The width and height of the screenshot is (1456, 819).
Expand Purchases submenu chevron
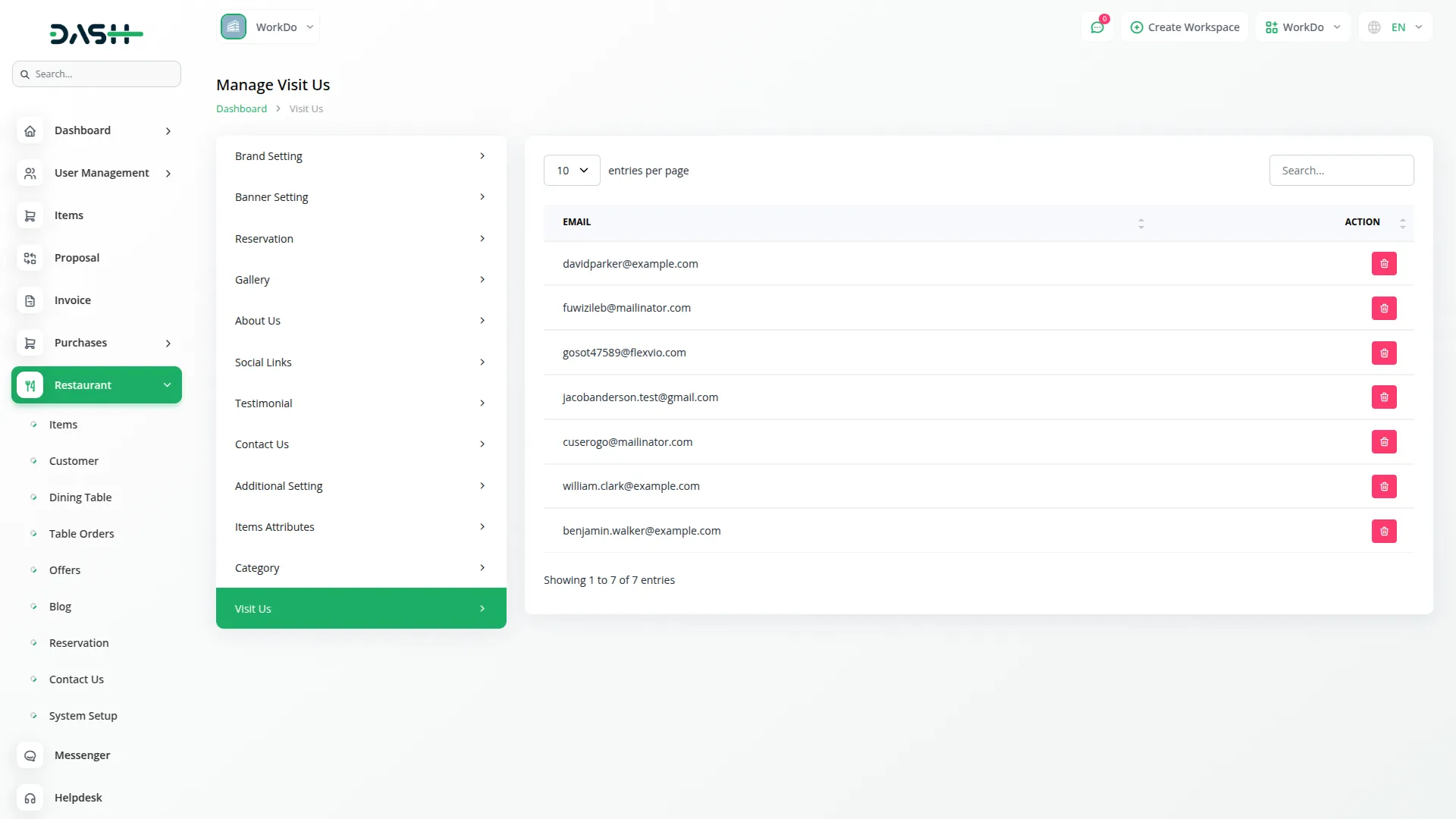coord(168,344)
